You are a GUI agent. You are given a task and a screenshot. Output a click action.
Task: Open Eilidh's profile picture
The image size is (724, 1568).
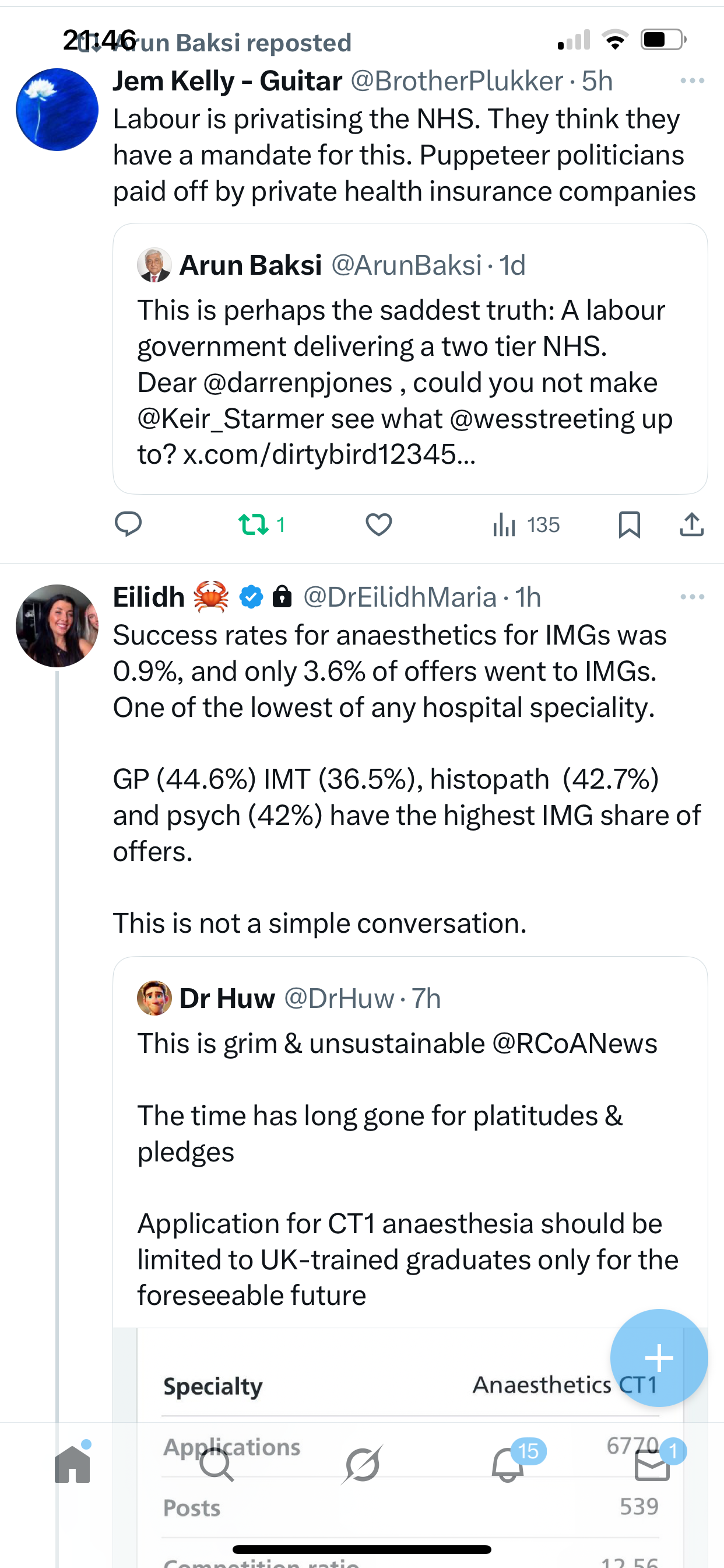click(x=57, y=626)
